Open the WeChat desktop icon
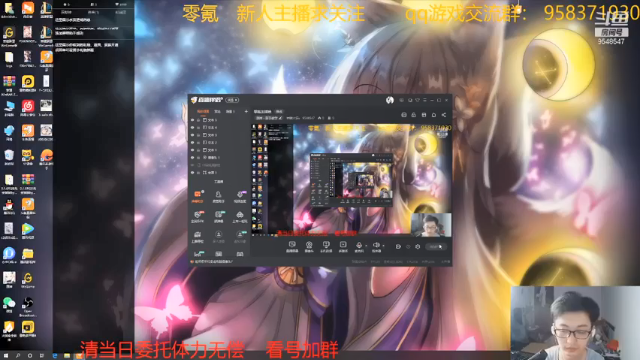 tap(9, 304)
